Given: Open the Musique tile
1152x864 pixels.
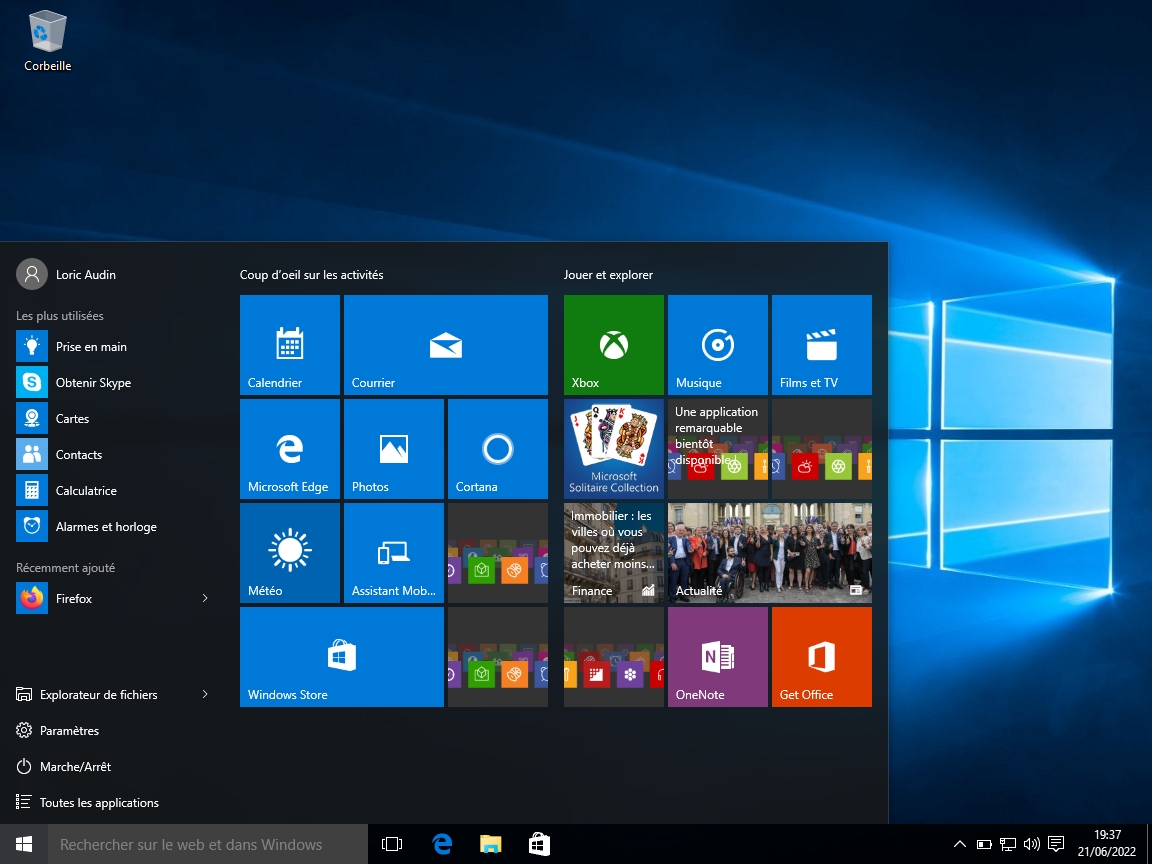Looking at the screenshot, I should pos(718,345).
